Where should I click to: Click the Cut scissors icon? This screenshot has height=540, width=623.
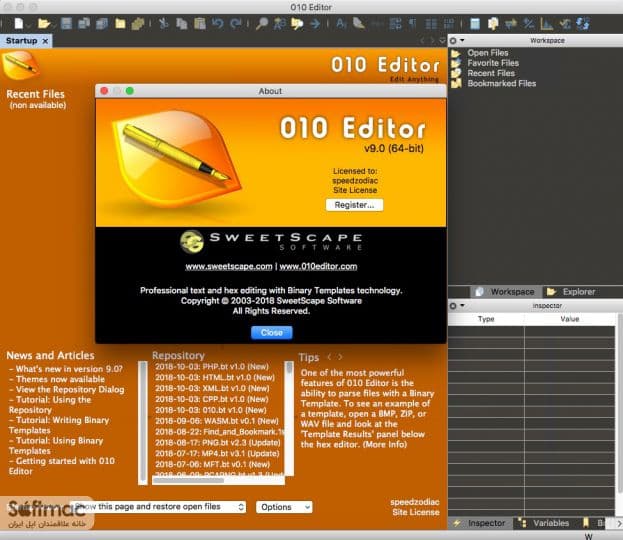[164, 23]
